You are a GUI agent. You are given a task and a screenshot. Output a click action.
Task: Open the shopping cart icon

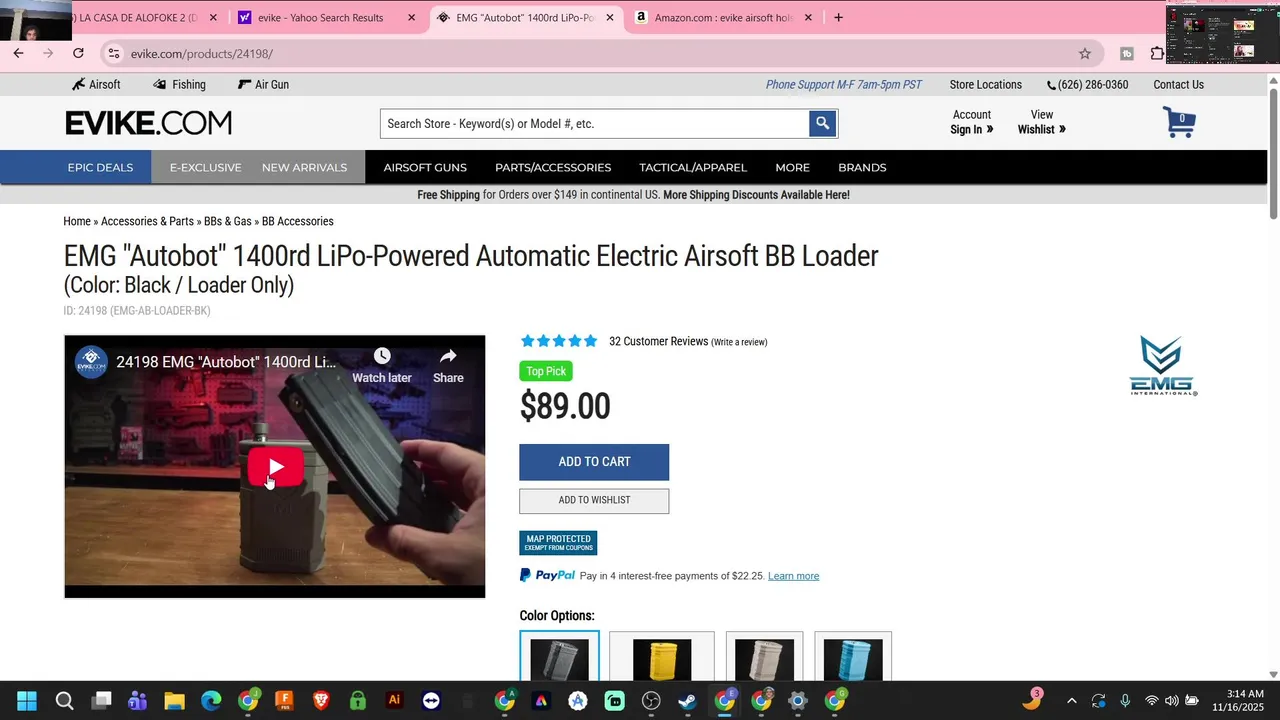[1179, 122]
